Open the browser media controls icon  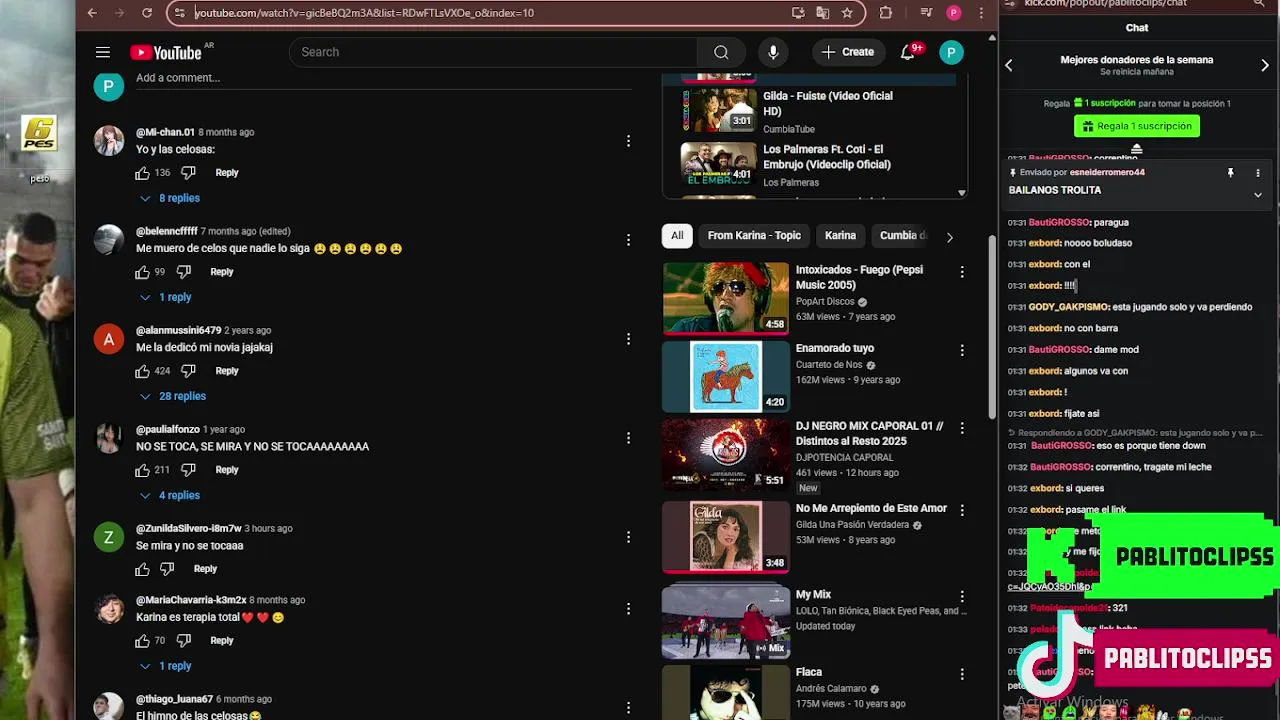pyautogui.click(x=926, y=13)
